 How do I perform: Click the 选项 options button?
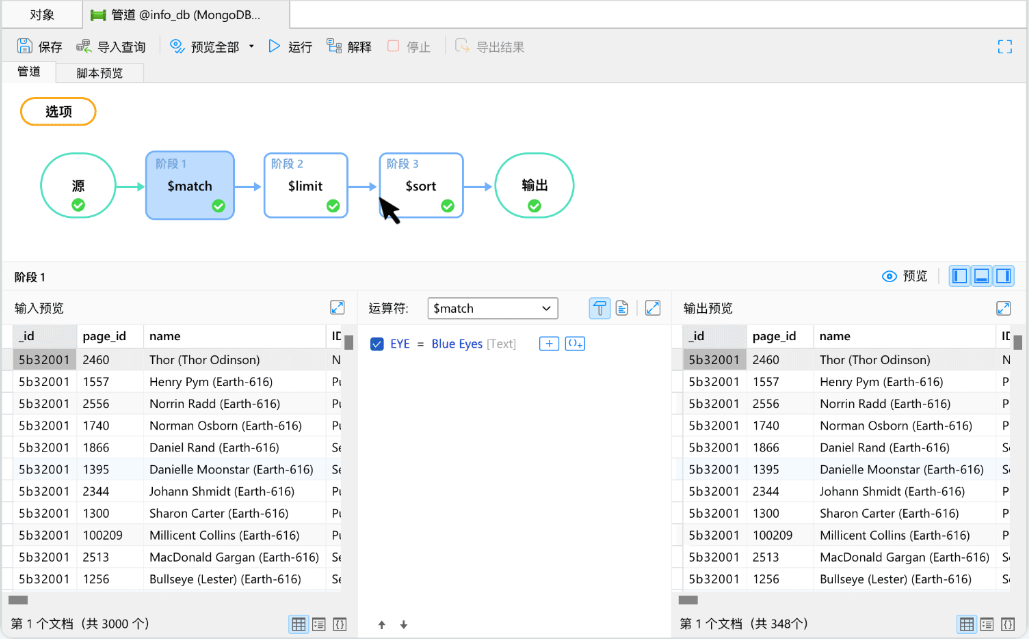[58, 112]
